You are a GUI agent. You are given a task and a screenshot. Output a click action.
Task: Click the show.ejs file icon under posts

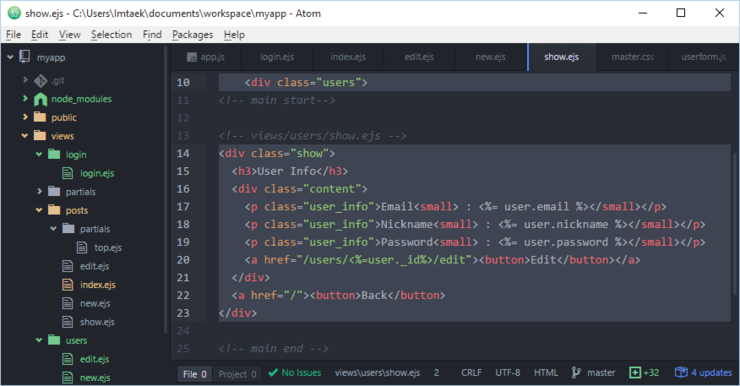pyautogui.click(x=67, y=322)
